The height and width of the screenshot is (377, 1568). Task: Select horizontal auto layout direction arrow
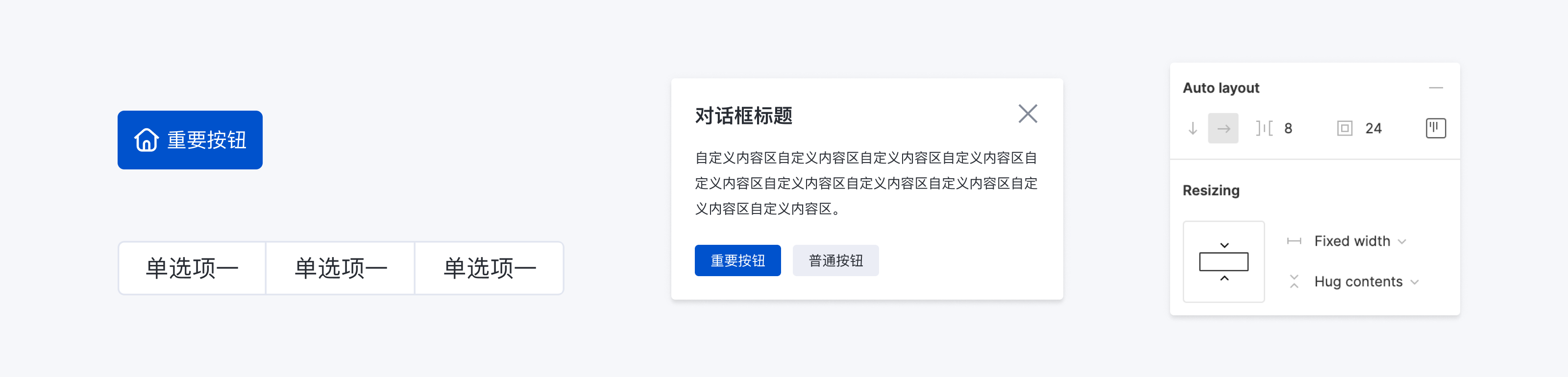coord(1223,128)
